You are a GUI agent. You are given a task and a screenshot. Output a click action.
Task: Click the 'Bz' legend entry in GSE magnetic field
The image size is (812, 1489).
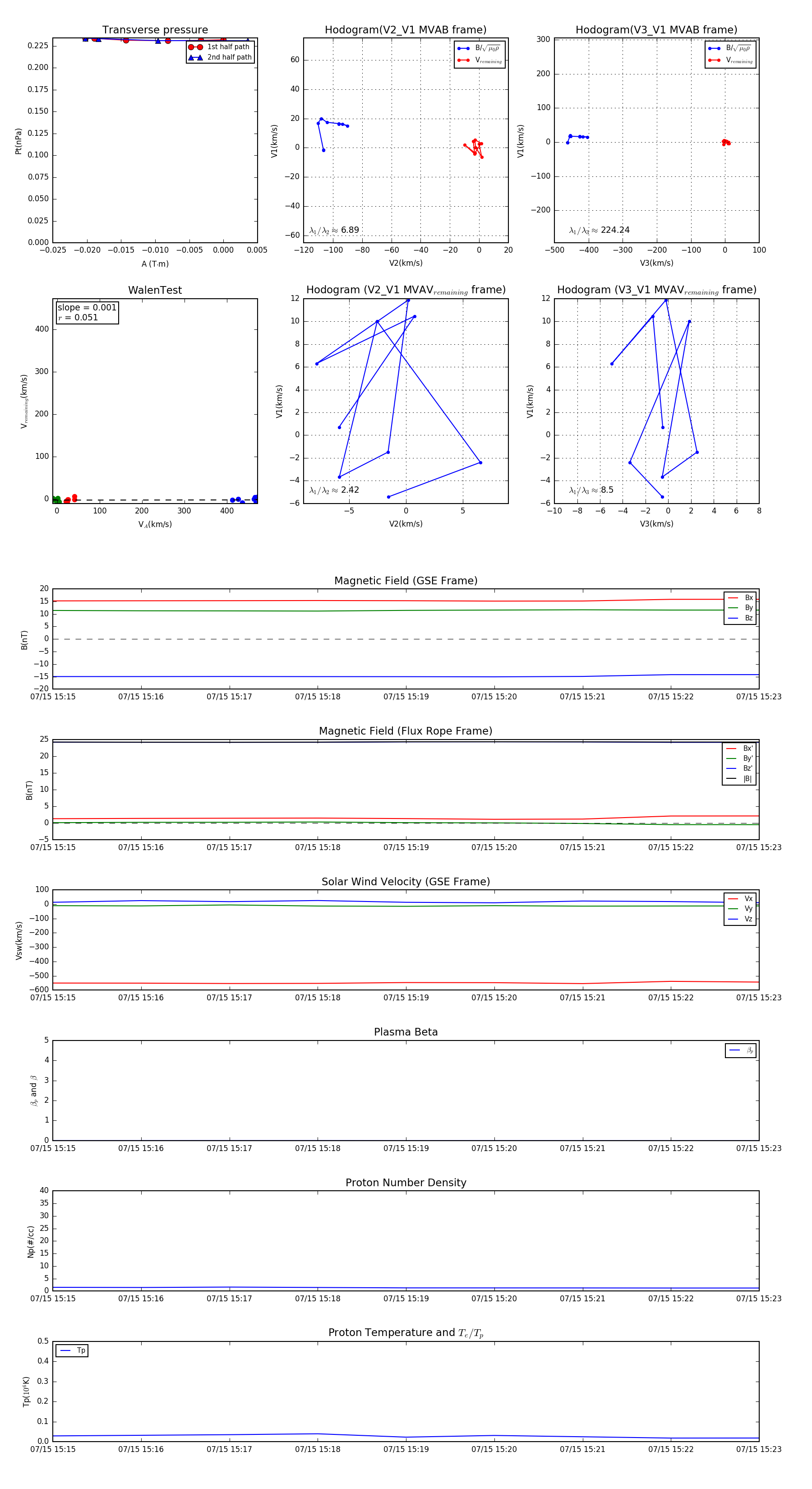(740, 618)
